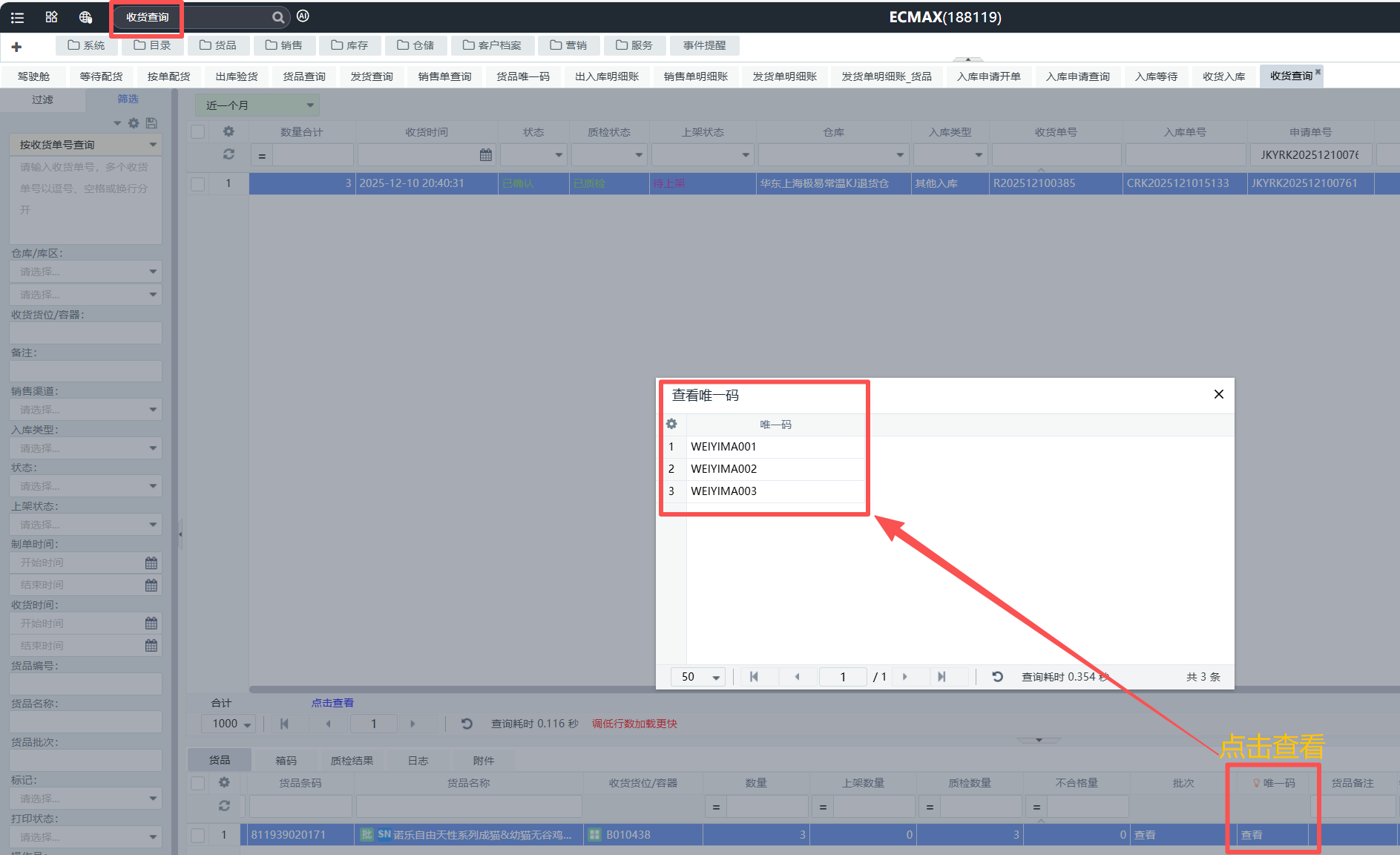Open the gear settings in unique code dialog
This screenshot has height=855, width=1400.
coord(671,424)
